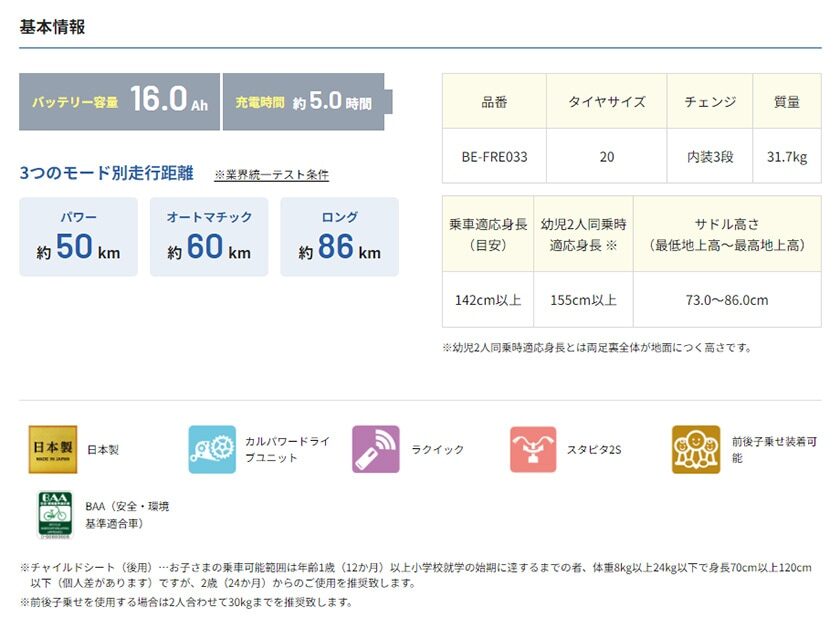Click the 基本情報 section heading
Image resolution: width=840 pixels, height=628 pixels.
(52, 27)
